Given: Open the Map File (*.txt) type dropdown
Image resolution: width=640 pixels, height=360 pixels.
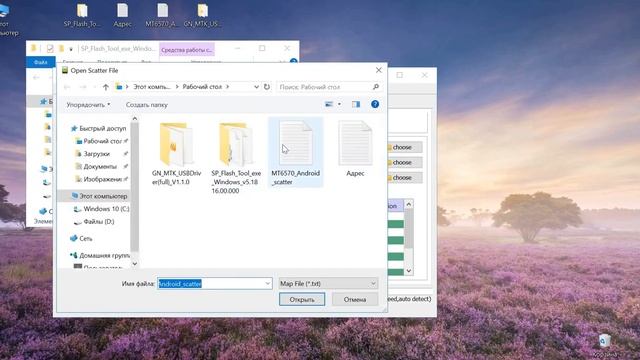Looking at the screenshot, I should click(328, 283).
